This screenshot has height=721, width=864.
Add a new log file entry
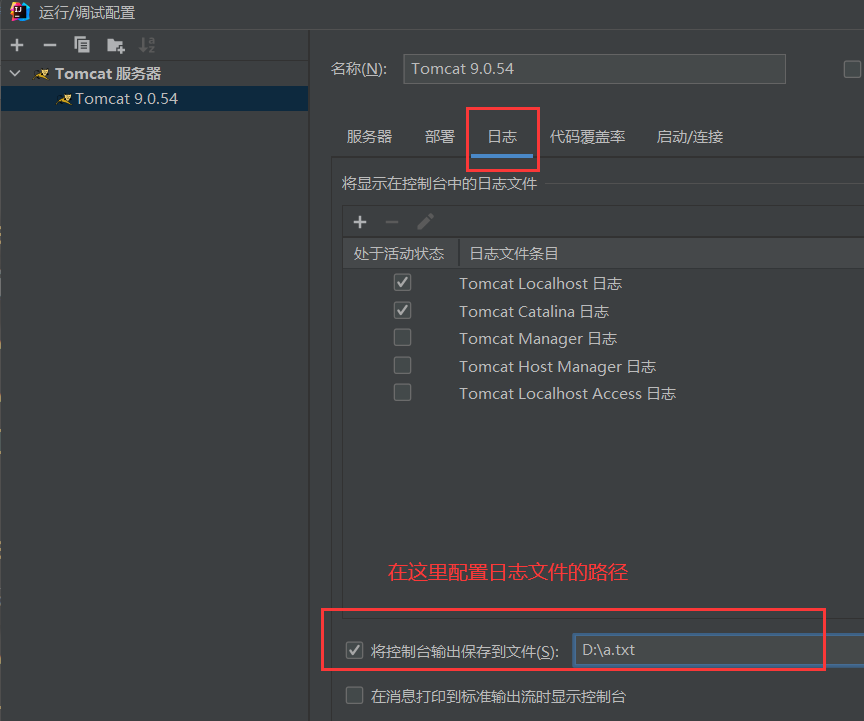click(360, 222)
